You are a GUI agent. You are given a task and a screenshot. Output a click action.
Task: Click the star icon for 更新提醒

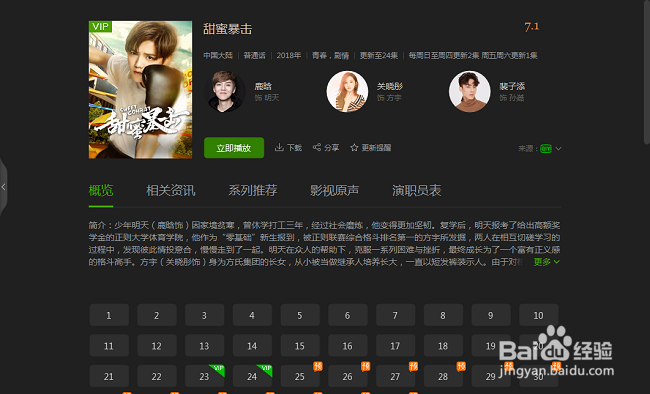click(354, 148)
